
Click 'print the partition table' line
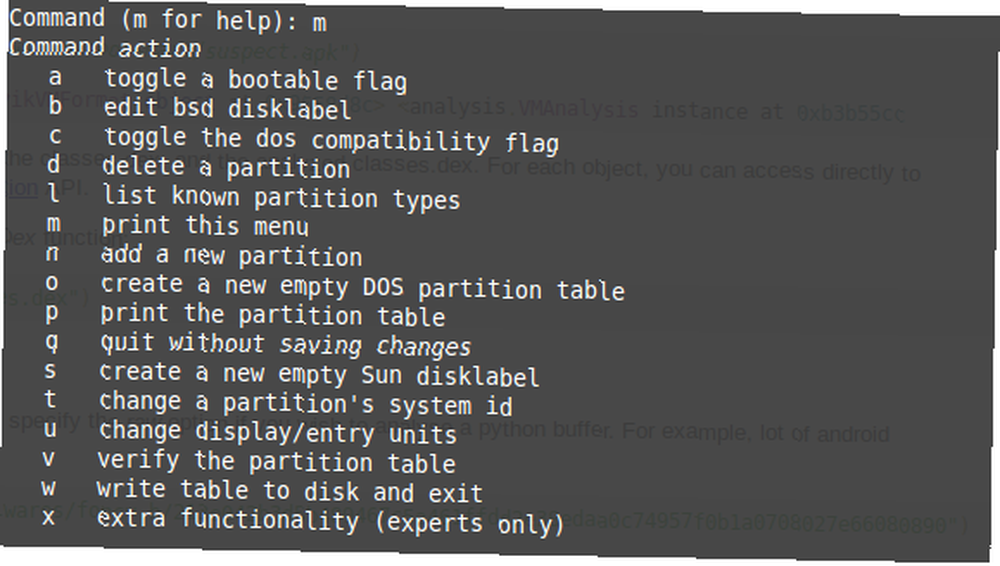[x=272, y=315]
